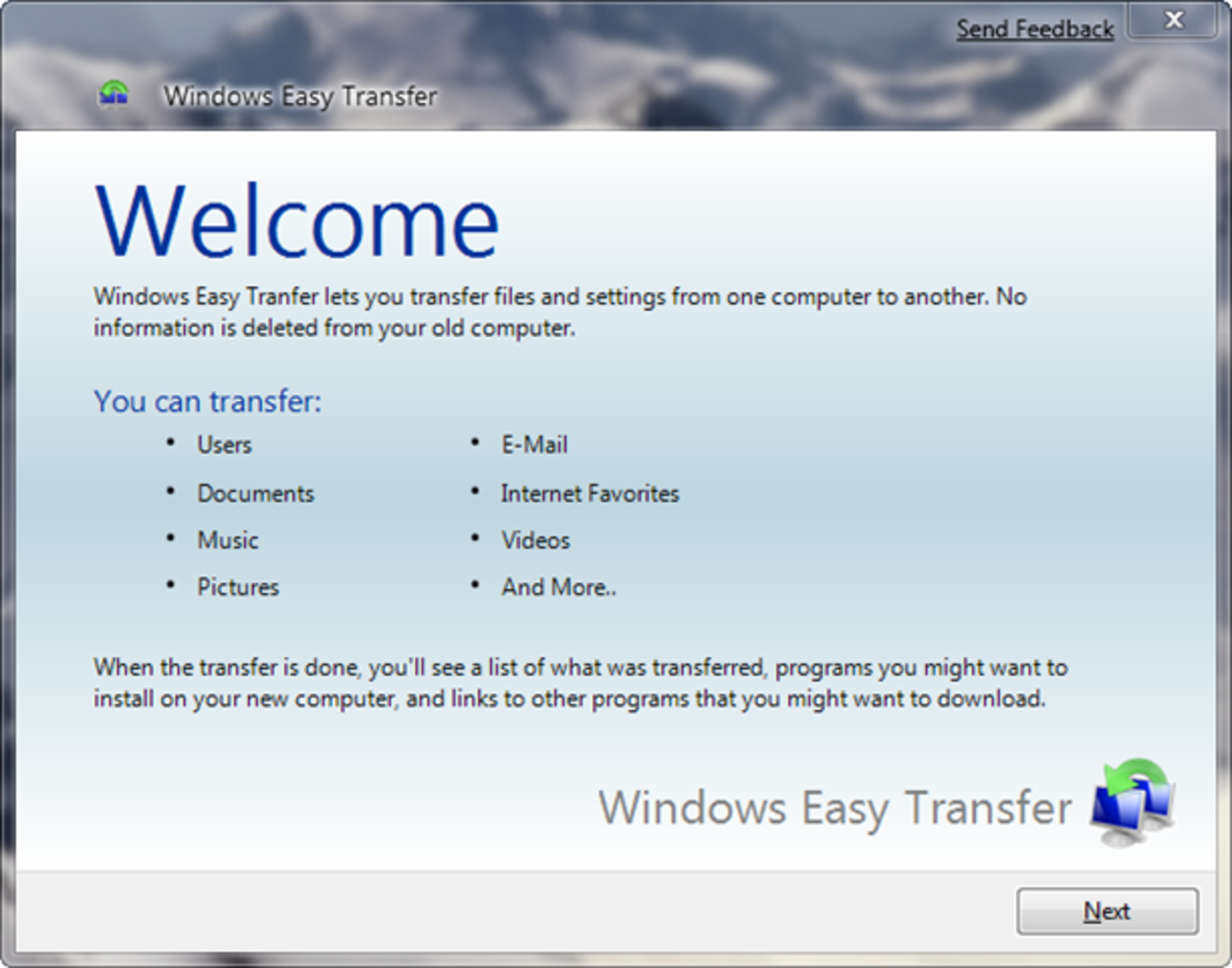Screen dimensions: 1232x968
Task: Click the 'You can transfer:' heading
Action: click(x=208, y=401)
